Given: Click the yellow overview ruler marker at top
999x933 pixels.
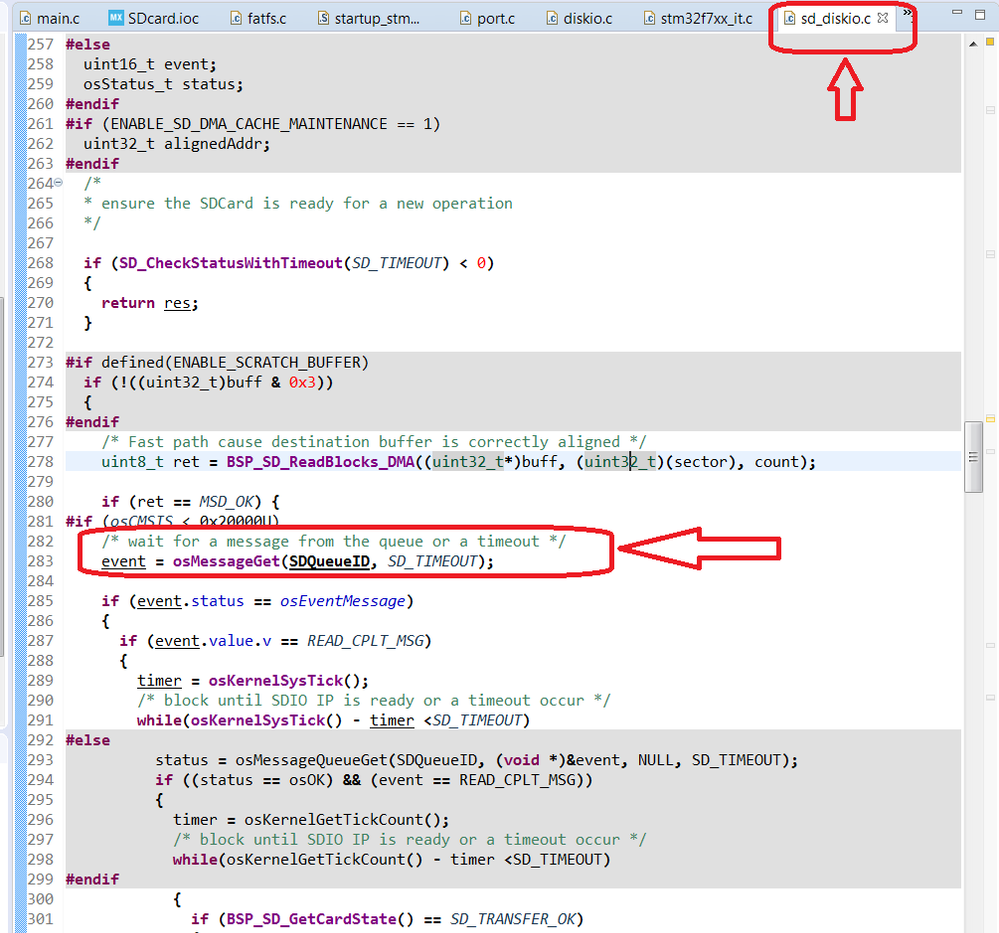Looking at the screenshot, I should pyautogui.click(x=990, y=41).
